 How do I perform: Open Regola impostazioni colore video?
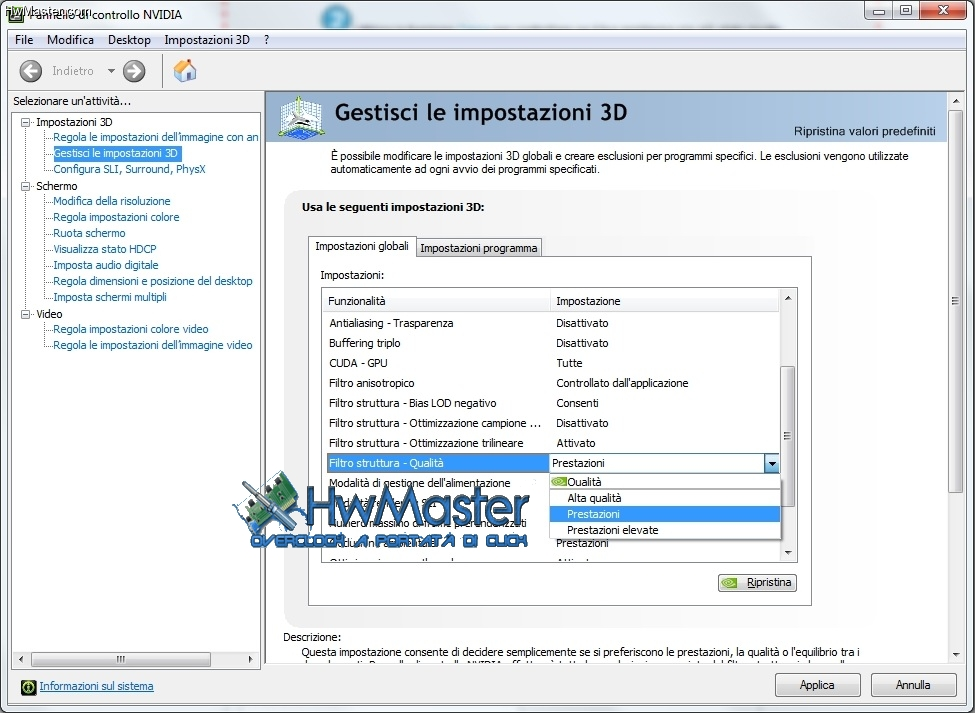click(131, 329)
